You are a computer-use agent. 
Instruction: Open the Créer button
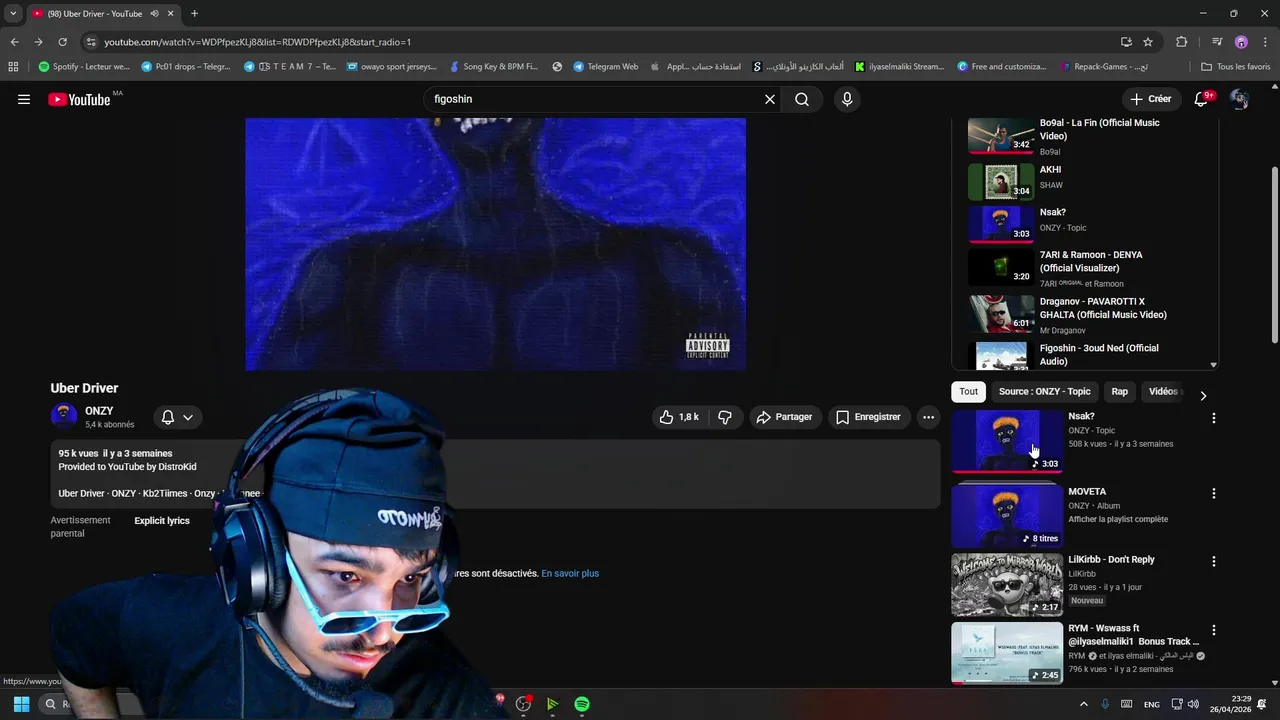tap(1150, 99)
